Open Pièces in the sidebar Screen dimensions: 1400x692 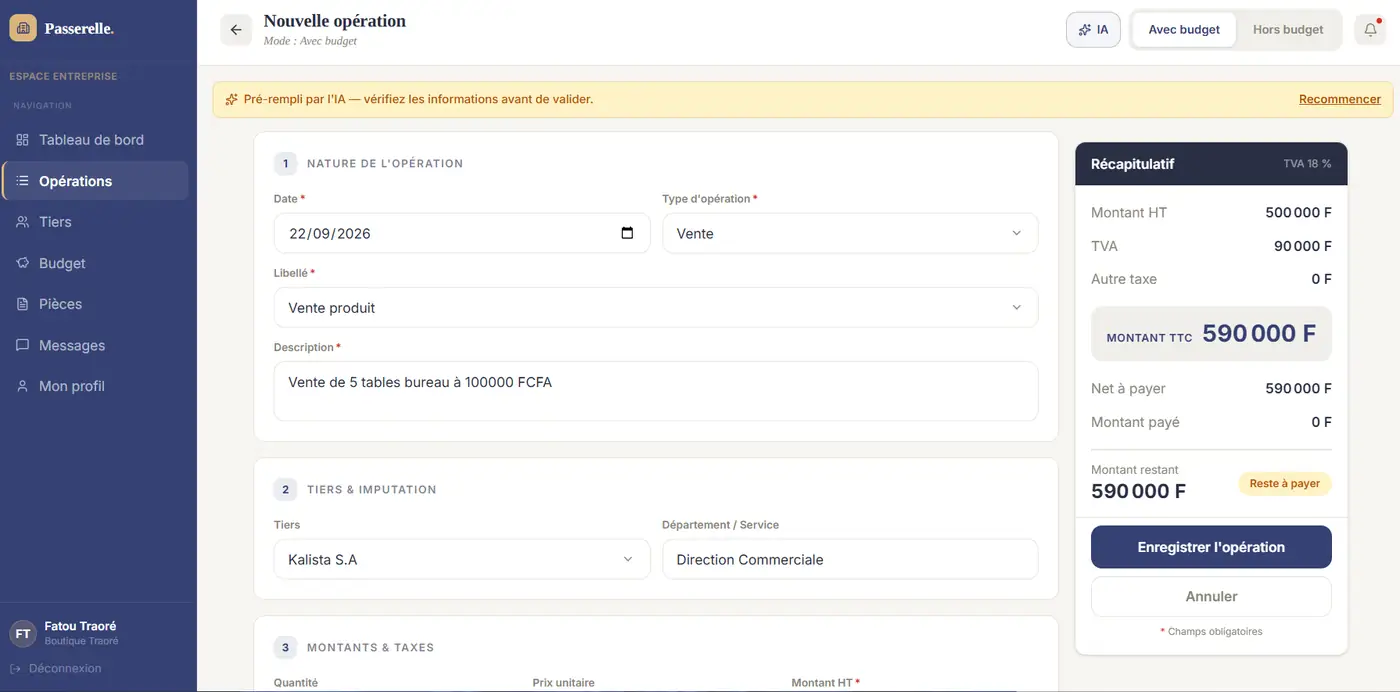tap(95, 304)
